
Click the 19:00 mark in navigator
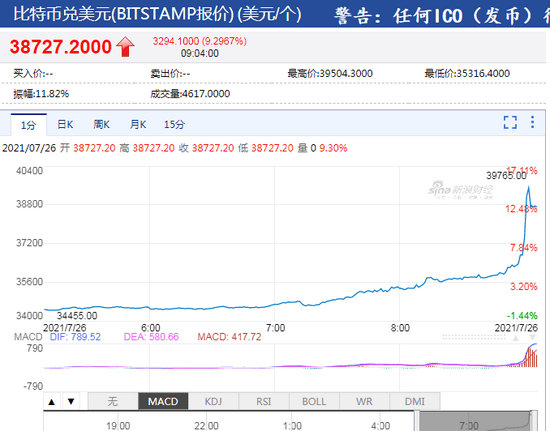tap(118, 426)
